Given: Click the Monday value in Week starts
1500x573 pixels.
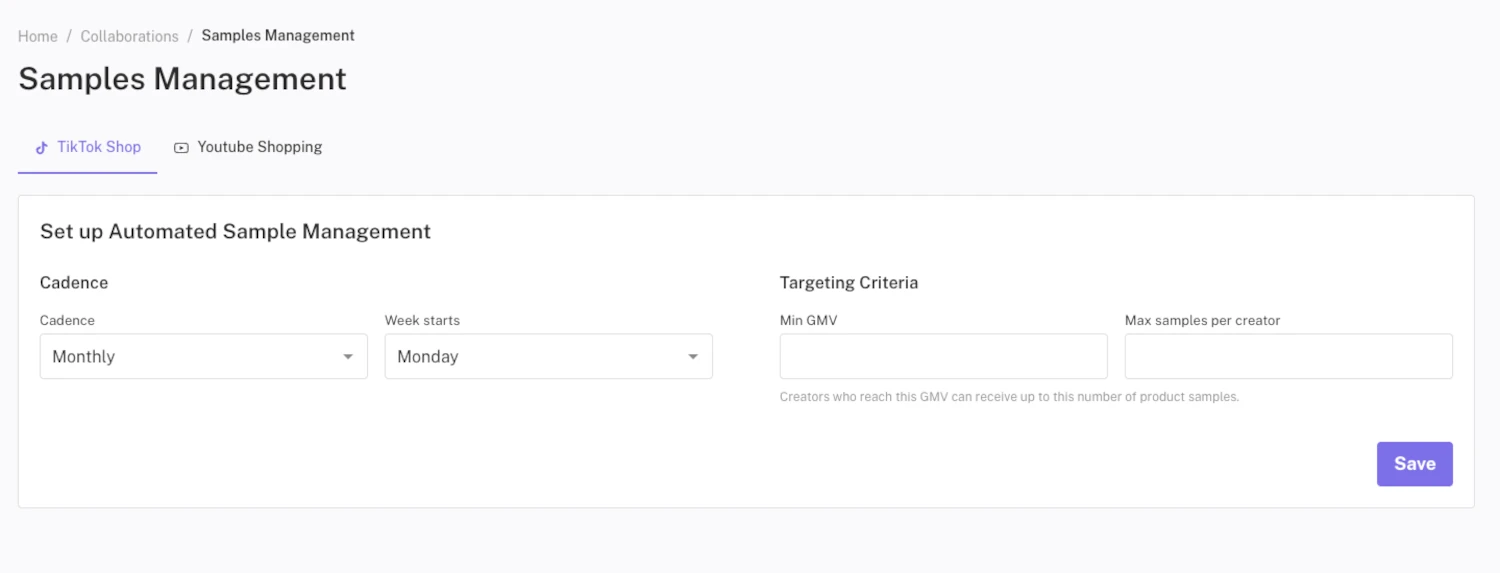Looking at the screenshot, I should pyautogui.click(x=428, y=357).
